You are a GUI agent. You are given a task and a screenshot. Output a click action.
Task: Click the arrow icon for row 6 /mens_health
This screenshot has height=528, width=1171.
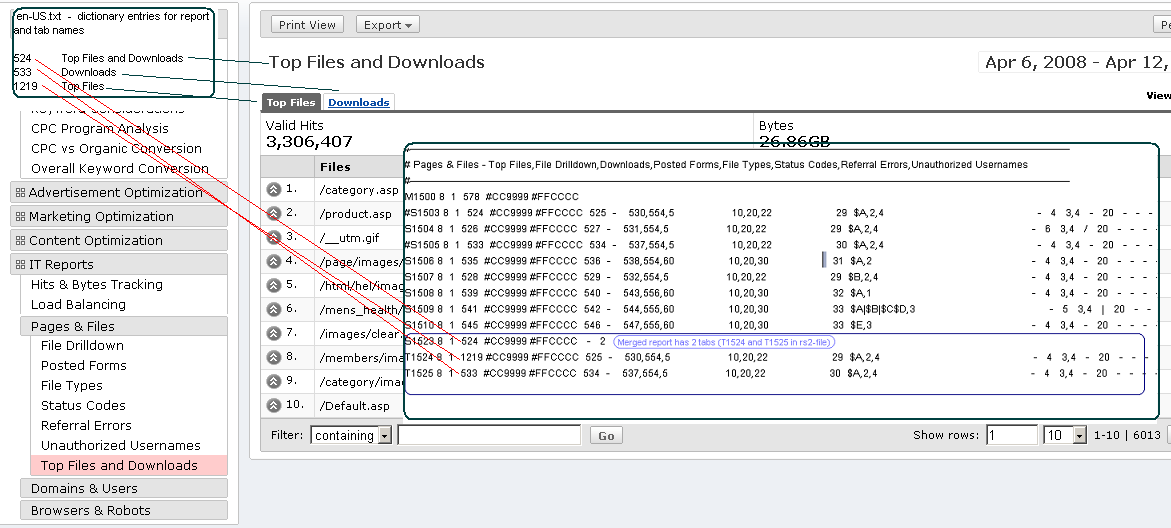(273, 309)
